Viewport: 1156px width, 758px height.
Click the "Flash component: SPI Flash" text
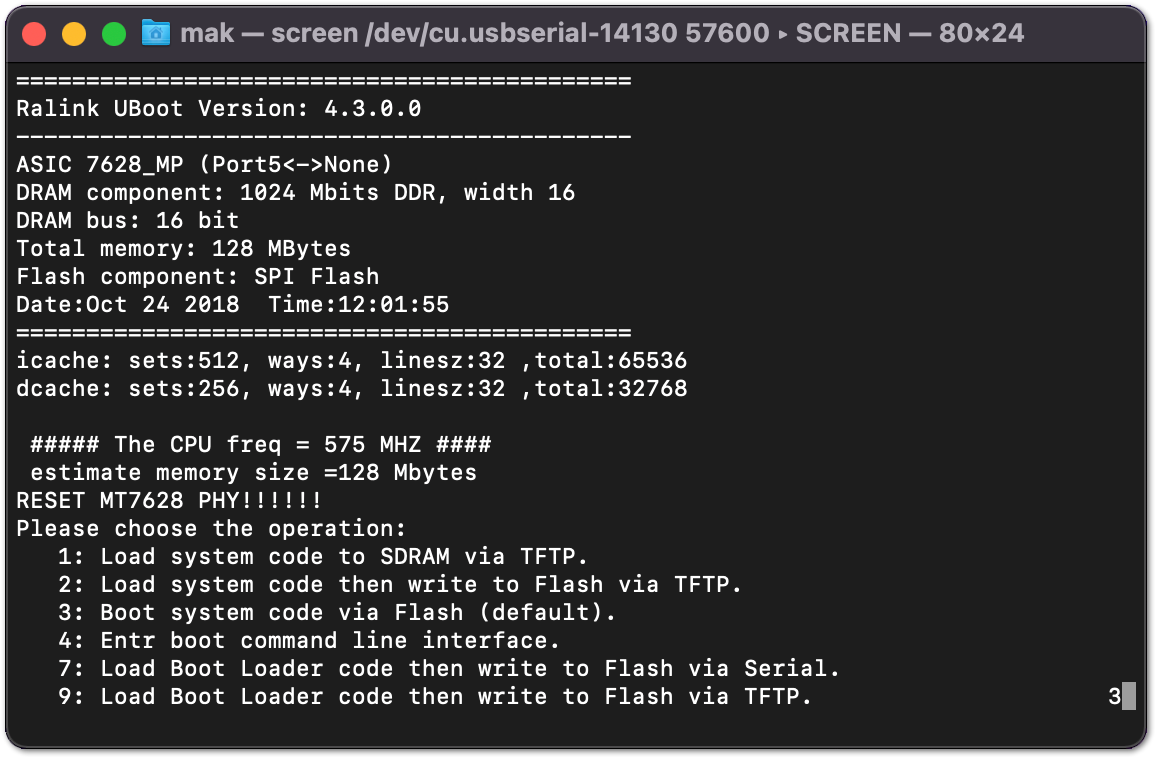pos(197,276)
